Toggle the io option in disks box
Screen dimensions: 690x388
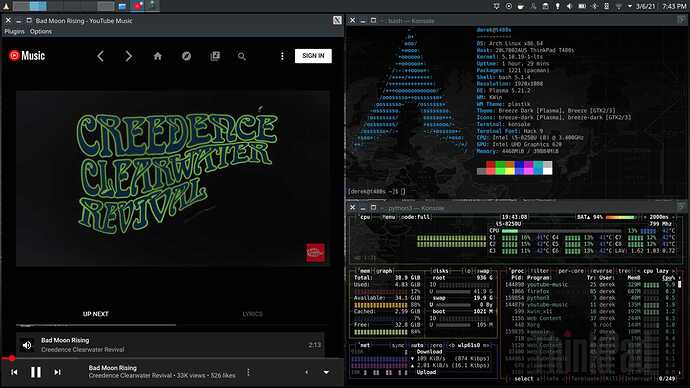click(x=468, y=271)
